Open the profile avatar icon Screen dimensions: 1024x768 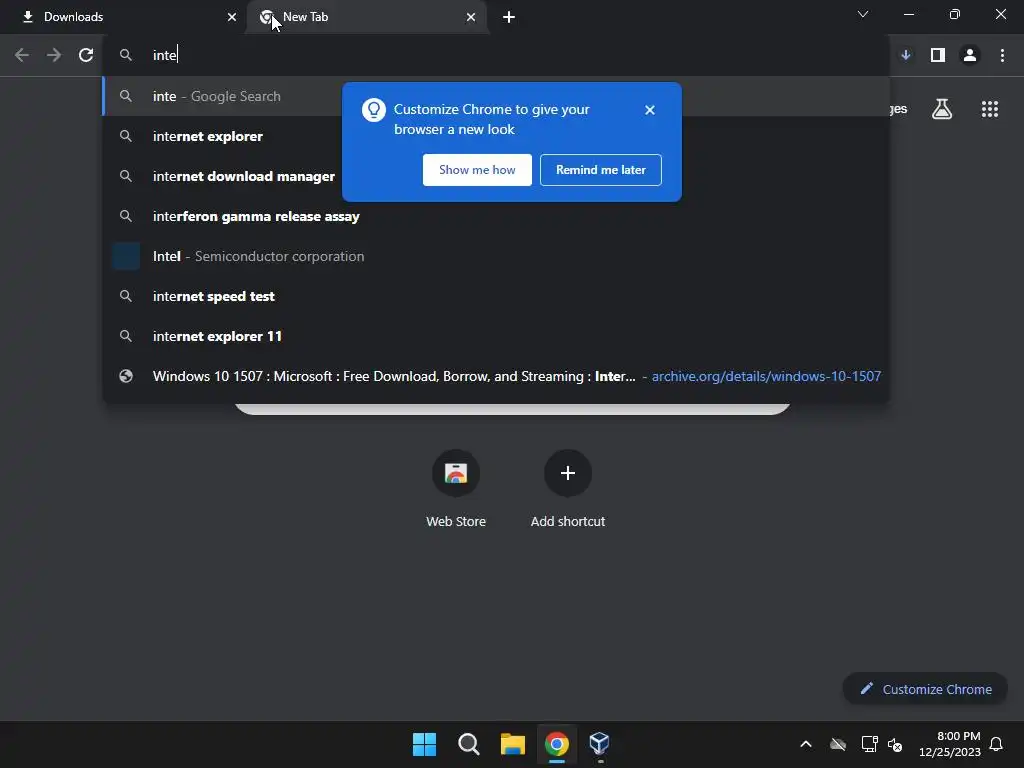970,56
